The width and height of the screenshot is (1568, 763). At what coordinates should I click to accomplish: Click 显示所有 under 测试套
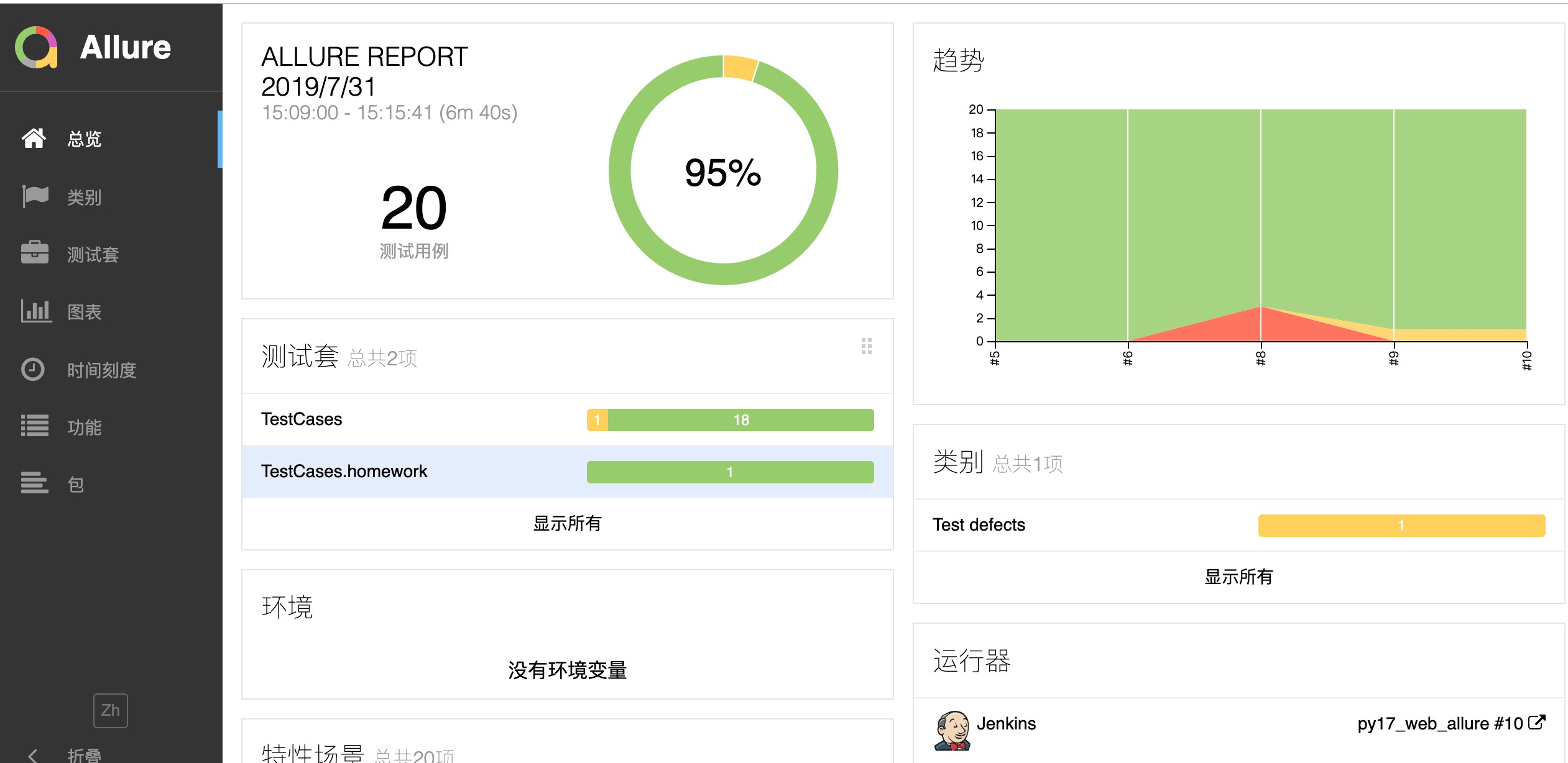coord(567,523)
